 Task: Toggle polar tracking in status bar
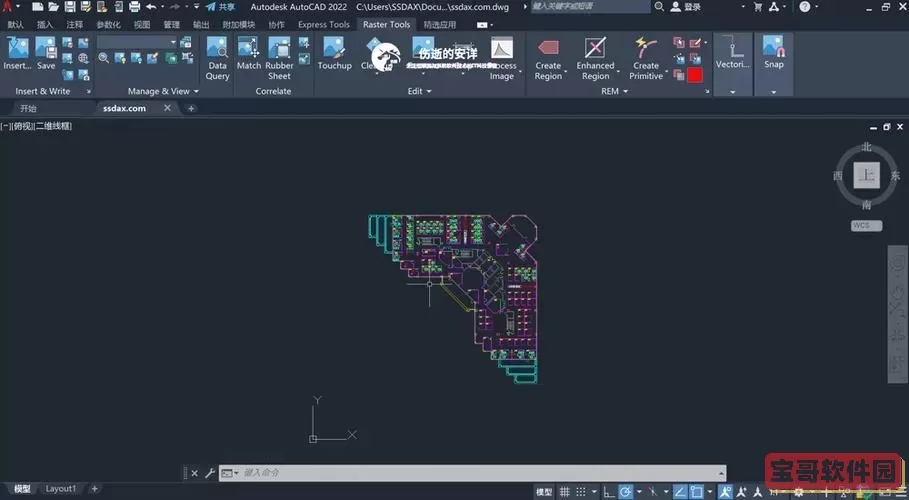pyautogui.click(x=626, y=492)
